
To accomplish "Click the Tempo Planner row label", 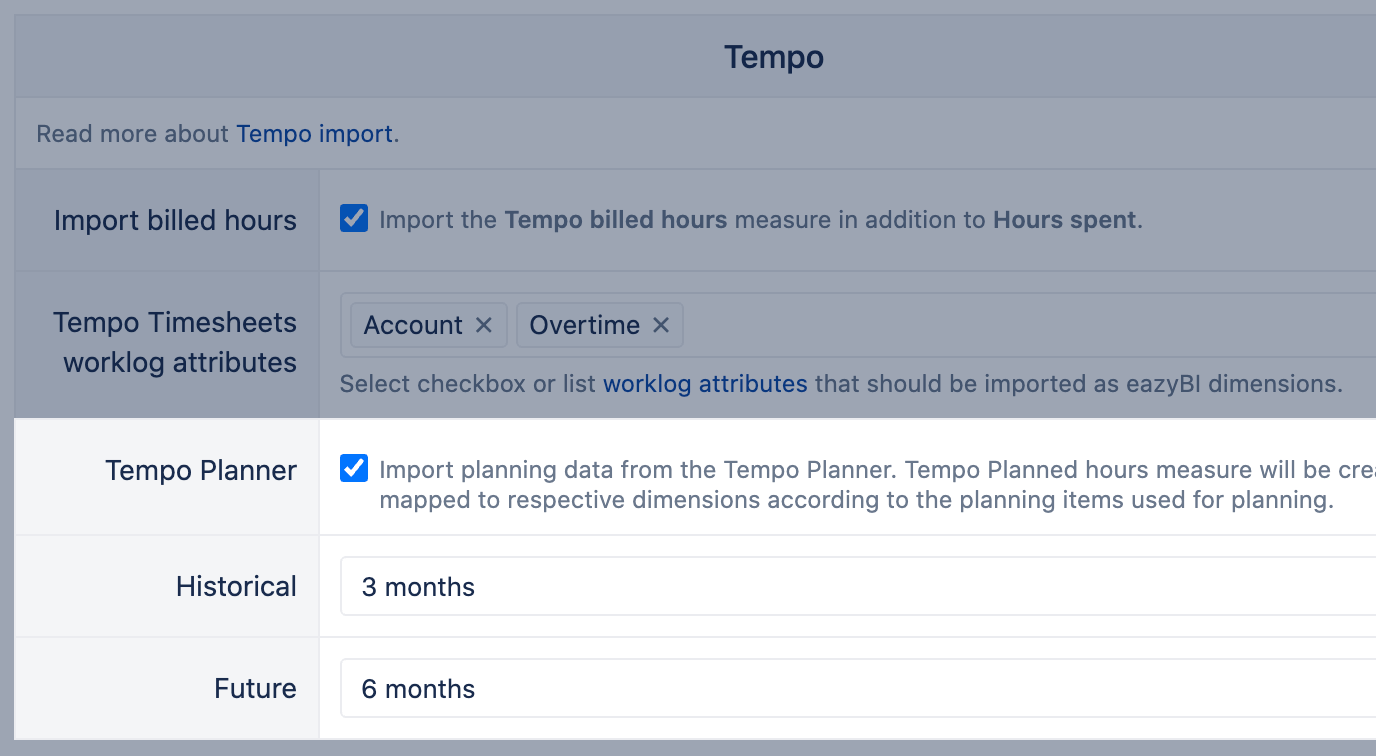I will coord(201,470).
